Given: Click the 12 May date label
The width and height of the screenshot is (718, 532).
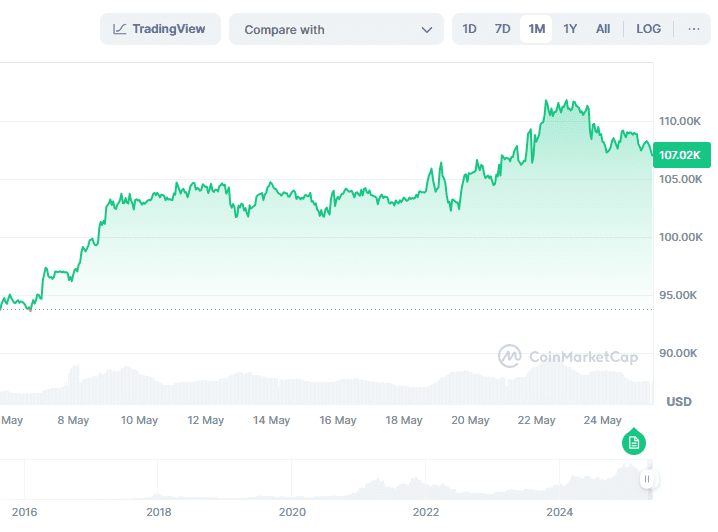Looking at the screenshot, I should click(206, 420).
